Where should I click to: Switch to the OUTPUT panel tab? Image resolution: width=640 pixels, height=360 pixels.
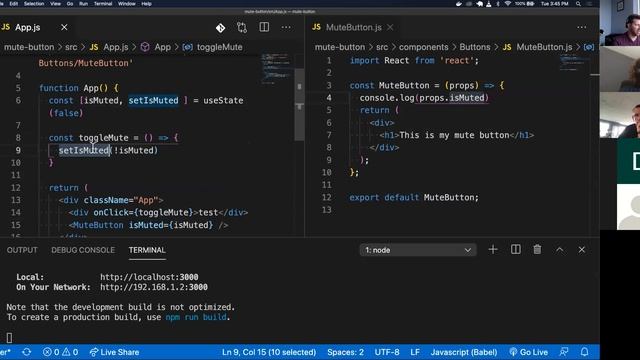(x=22, y=250)
